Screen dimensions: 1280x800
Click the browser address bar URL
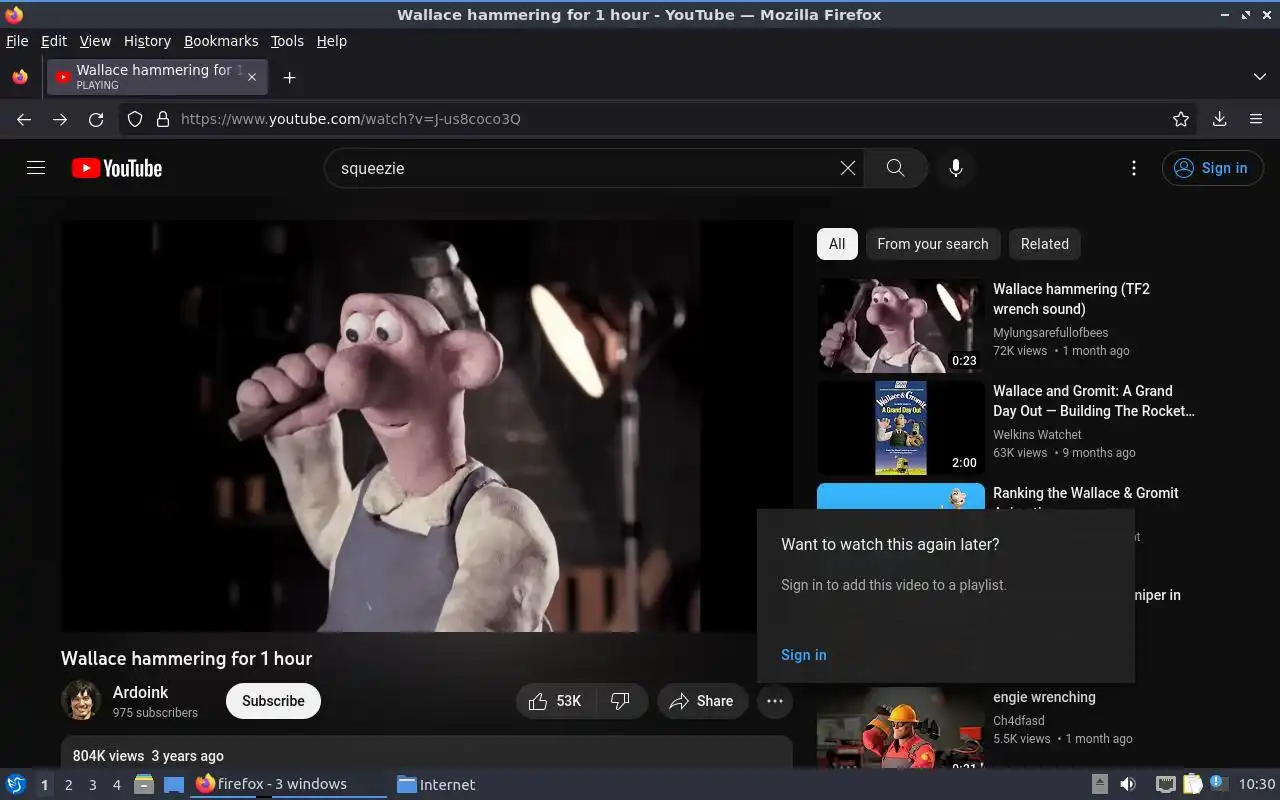pyautogui.click(x=350, y=119)
